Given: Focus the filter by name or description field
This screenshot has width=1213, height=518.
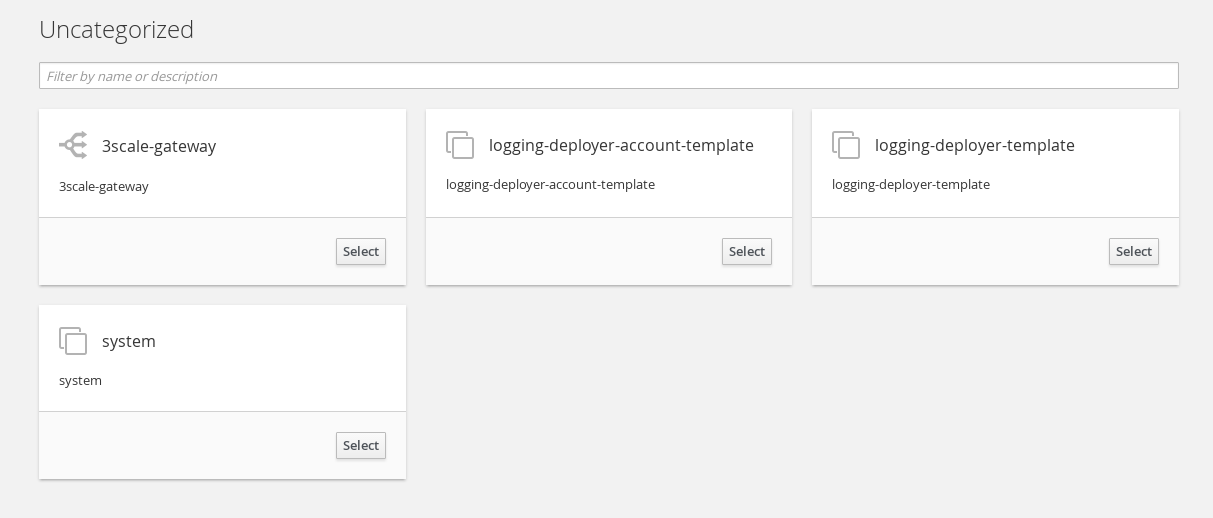Looking at the screenshot, I should click(608, 76).
